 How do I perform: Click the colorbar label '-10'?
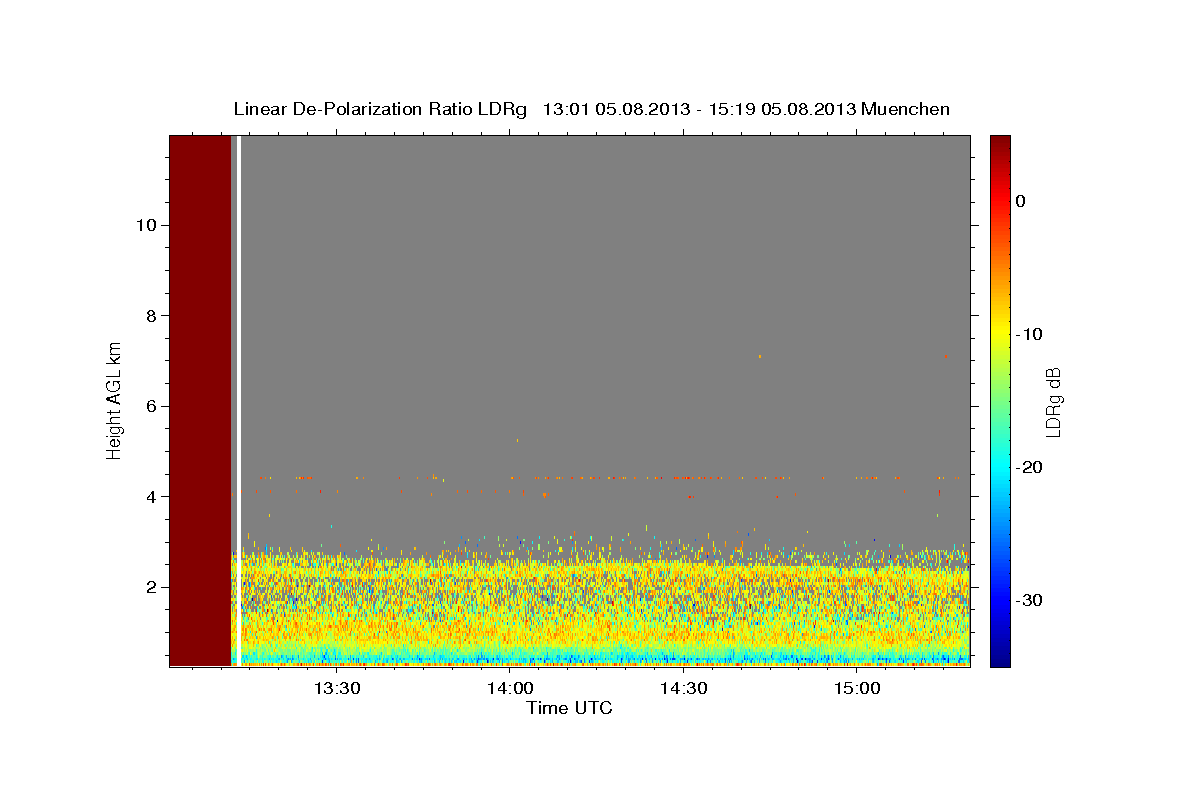click(x=1029, y=334)
